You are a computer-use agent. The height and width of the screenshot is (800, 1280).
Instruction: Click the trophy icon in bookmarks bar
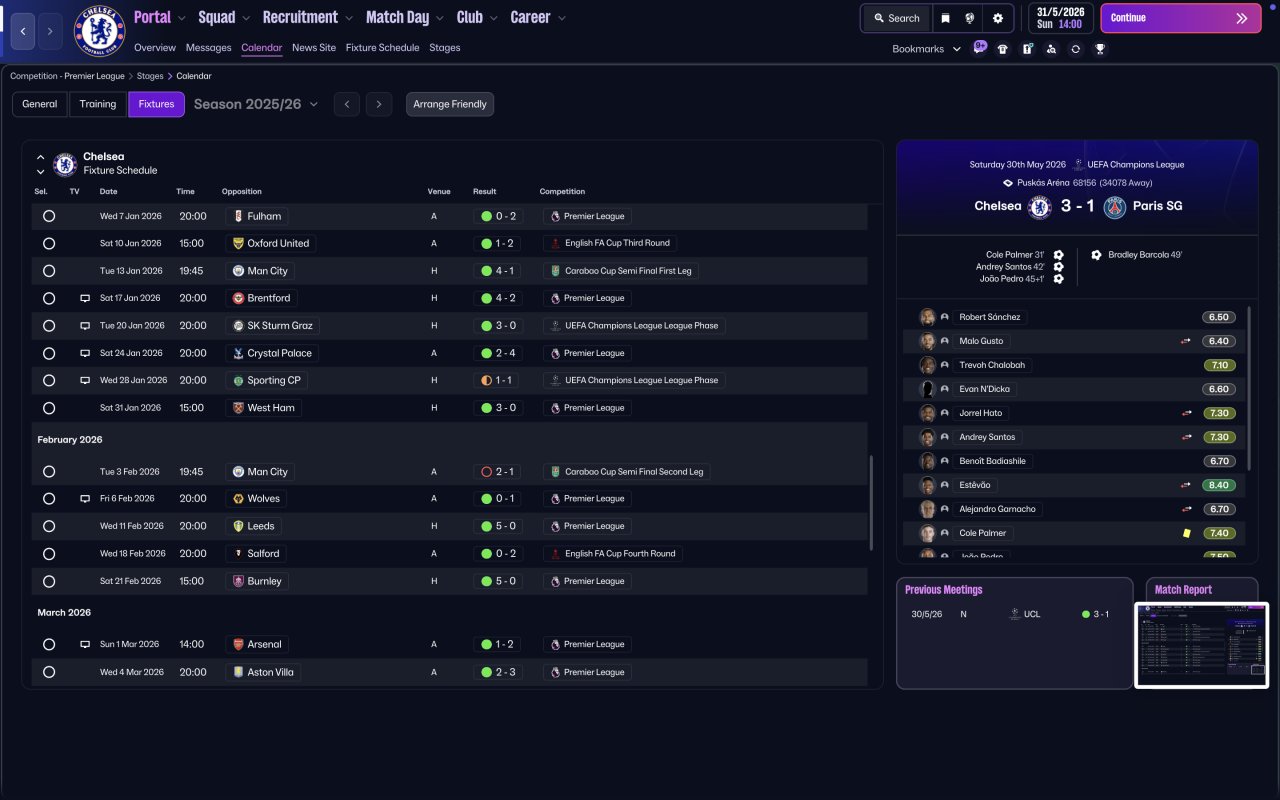tap(1100, 49)
